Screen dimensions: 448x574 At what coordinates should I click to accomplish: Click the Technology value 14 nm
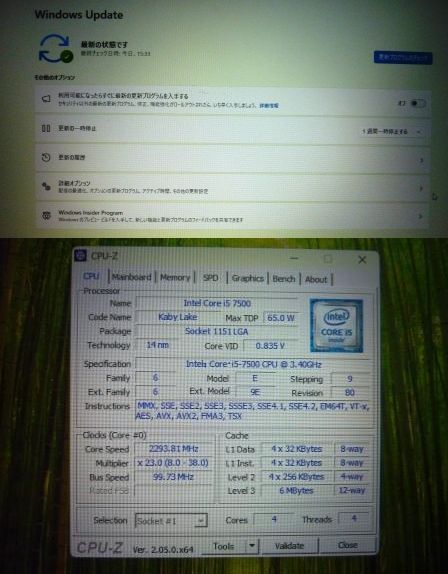(x=157, y=345)
